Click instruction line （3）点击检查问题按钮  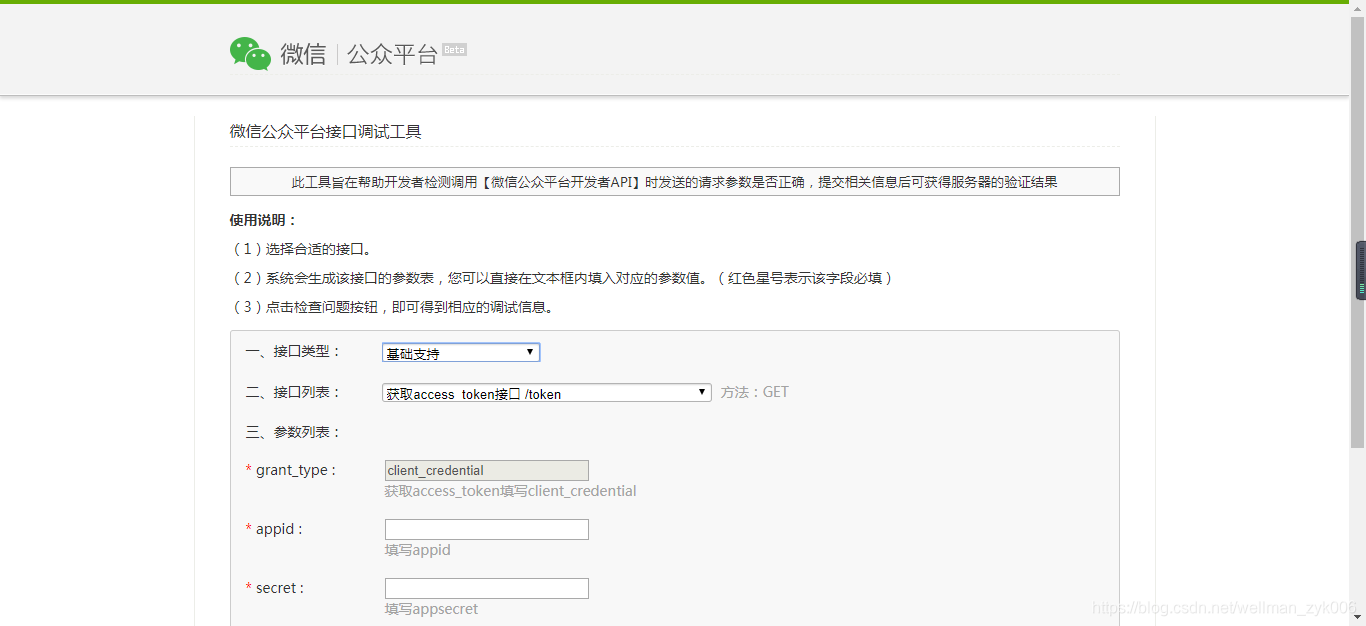tap(392, 307)
